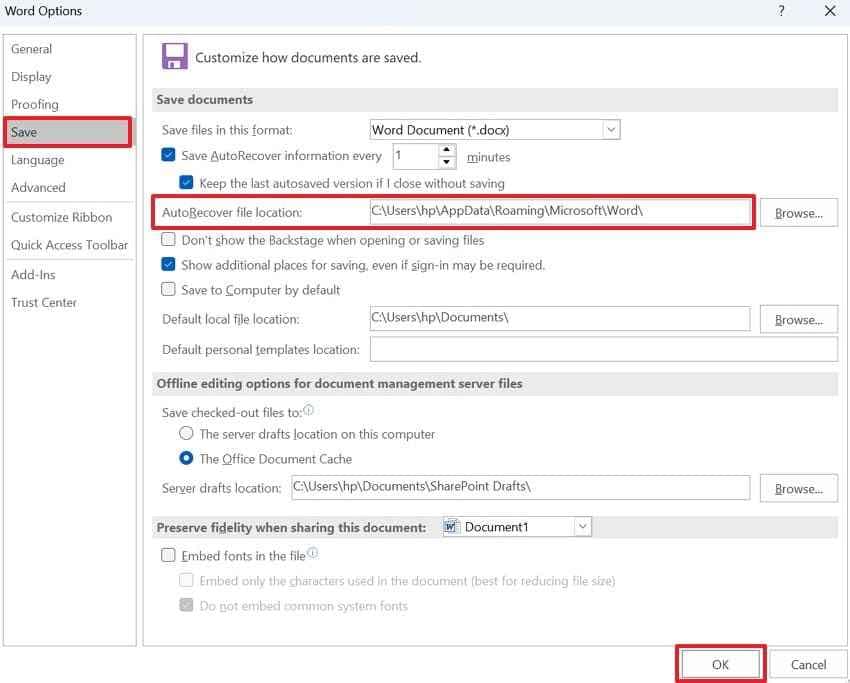850x683 pixels.
Task: Click 'Preserve fidelity when sharing this document' label
Action: click(291, 527)
